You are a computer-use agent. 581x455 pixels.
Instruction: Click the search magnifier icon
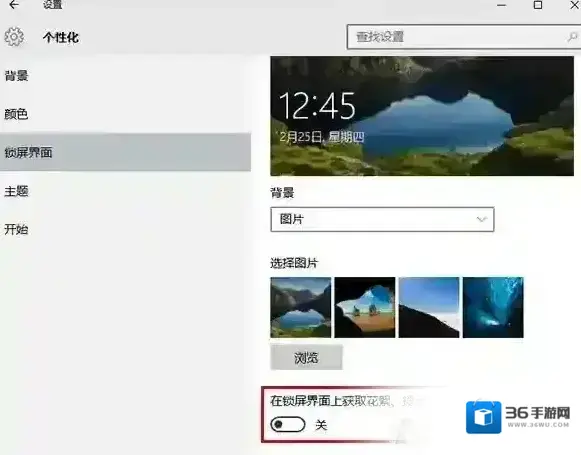(572, 37)
